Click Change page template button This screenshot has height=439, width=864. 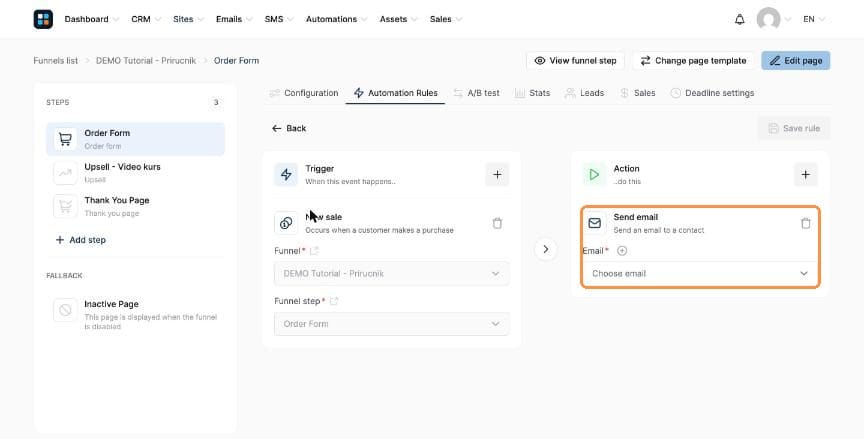[x=693, y=61]
